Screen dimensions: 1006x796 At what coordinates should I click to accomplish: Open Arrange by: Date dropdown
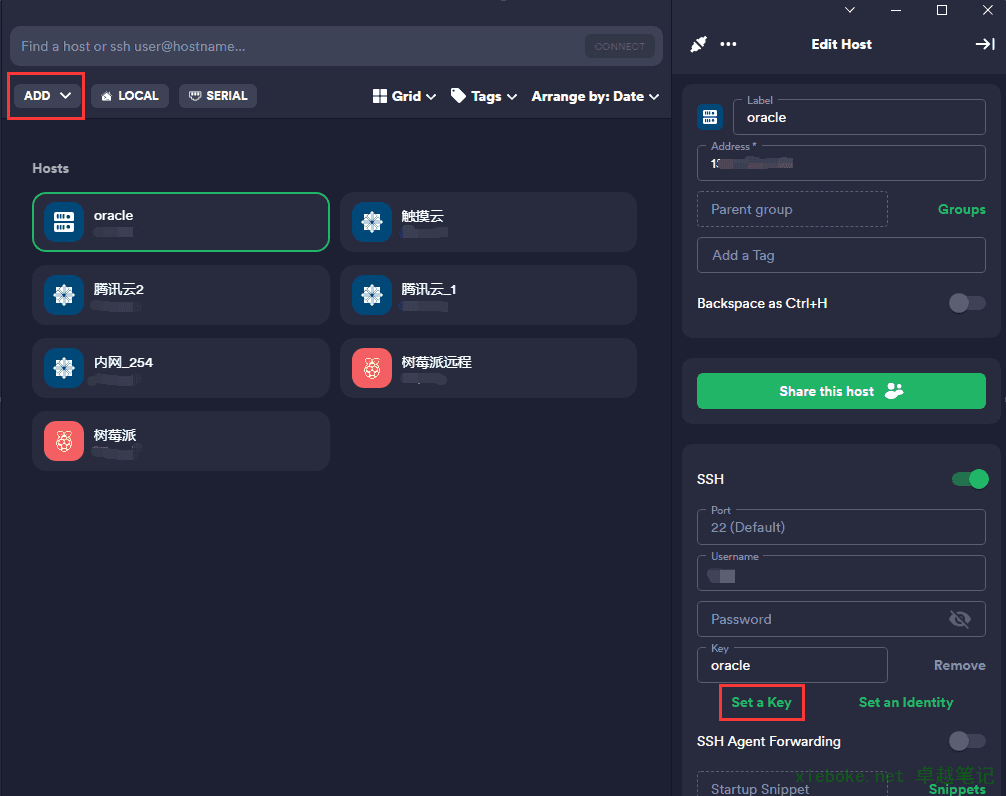tap(595, 96)
